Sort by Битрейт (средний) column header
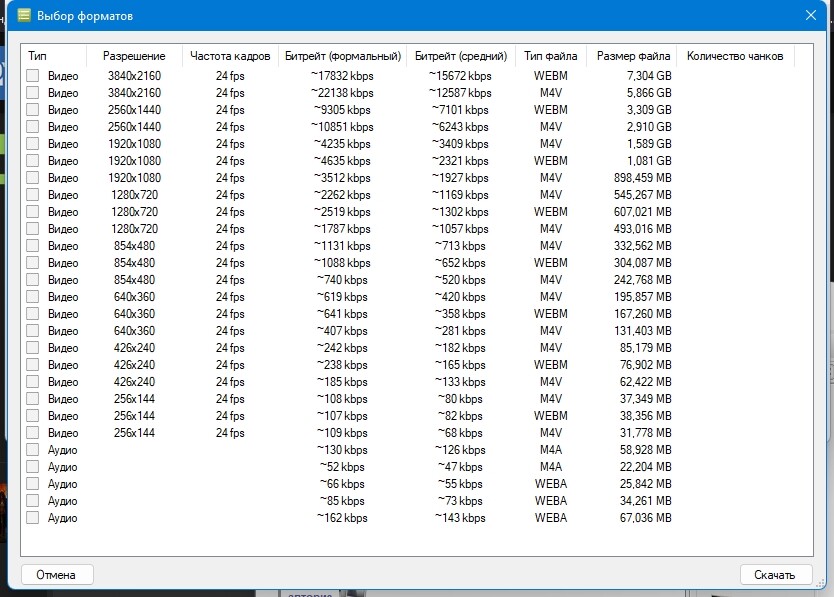 coord(461,56)
